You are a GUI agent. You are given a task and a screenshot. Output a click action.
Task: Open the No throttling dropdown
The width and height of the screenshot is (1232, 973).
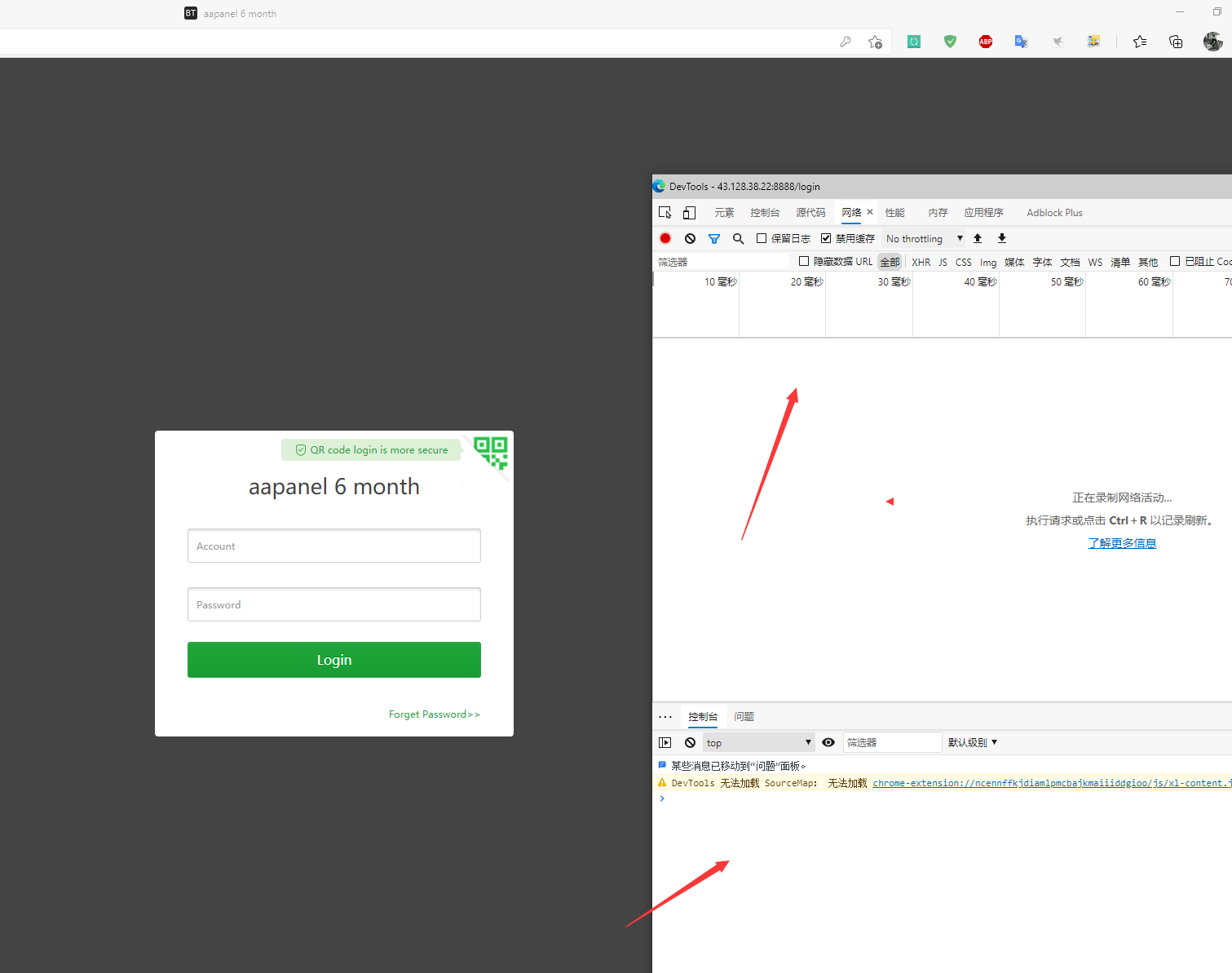925,238
